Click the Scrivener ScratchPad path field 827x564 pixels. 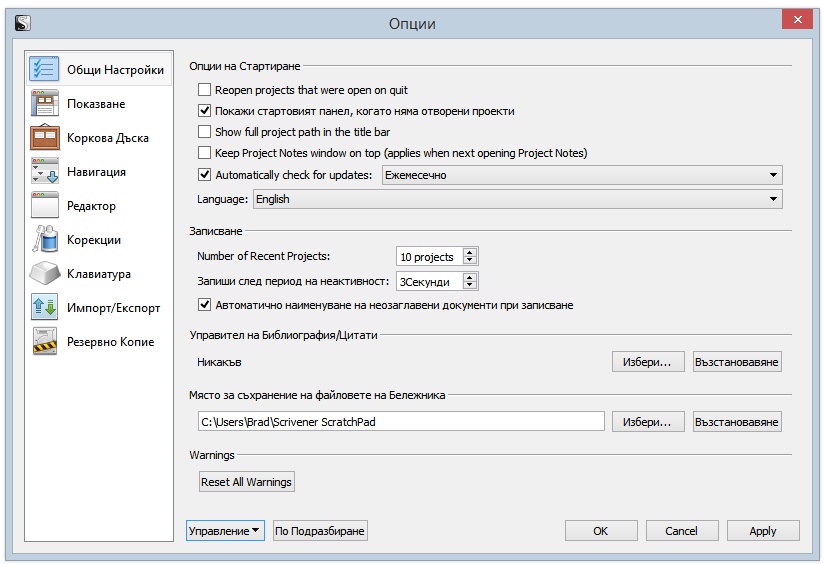[x=400, y=421]
